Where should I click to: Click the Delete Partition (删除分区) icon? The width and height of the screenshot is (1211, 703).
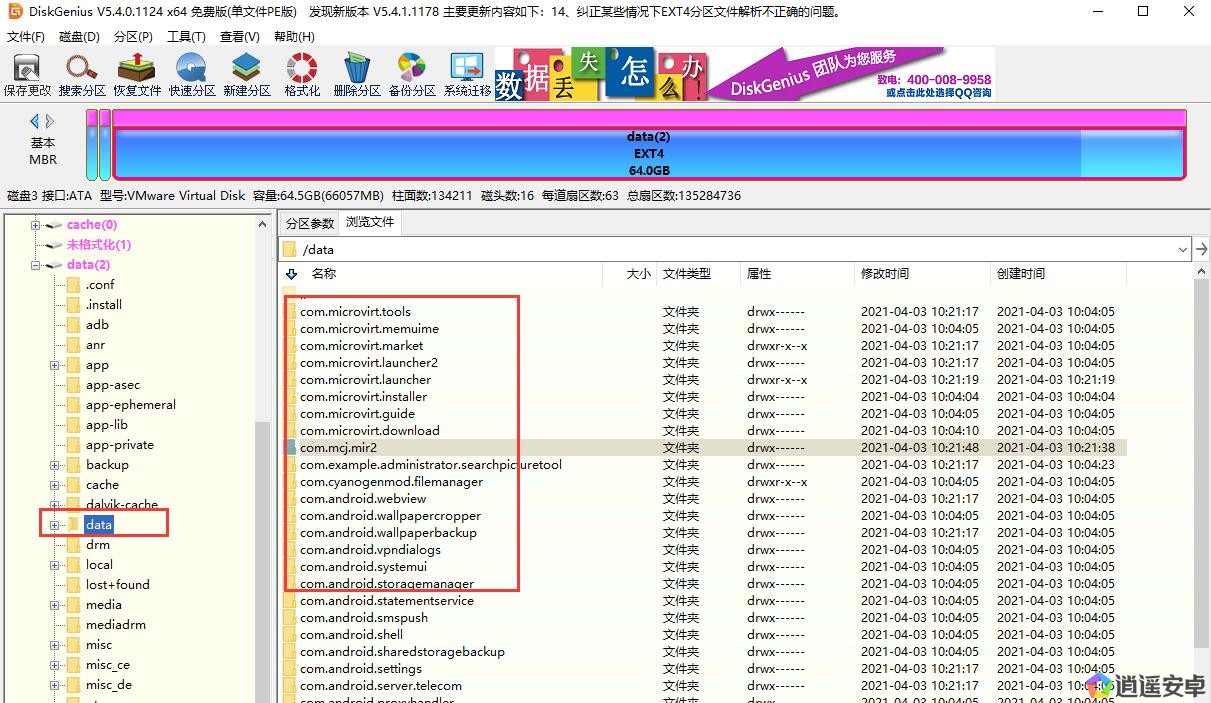357,74
